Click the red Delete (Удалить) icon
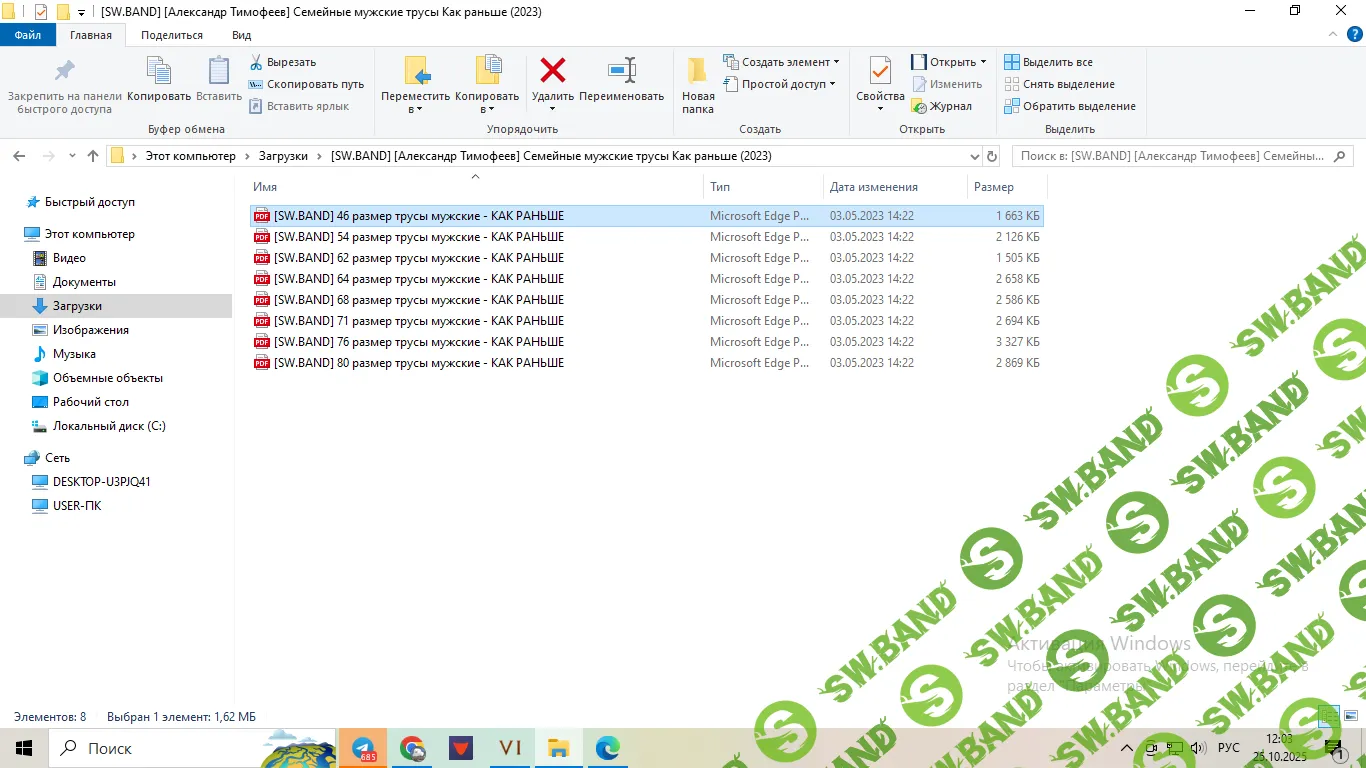 pos(552,71)
